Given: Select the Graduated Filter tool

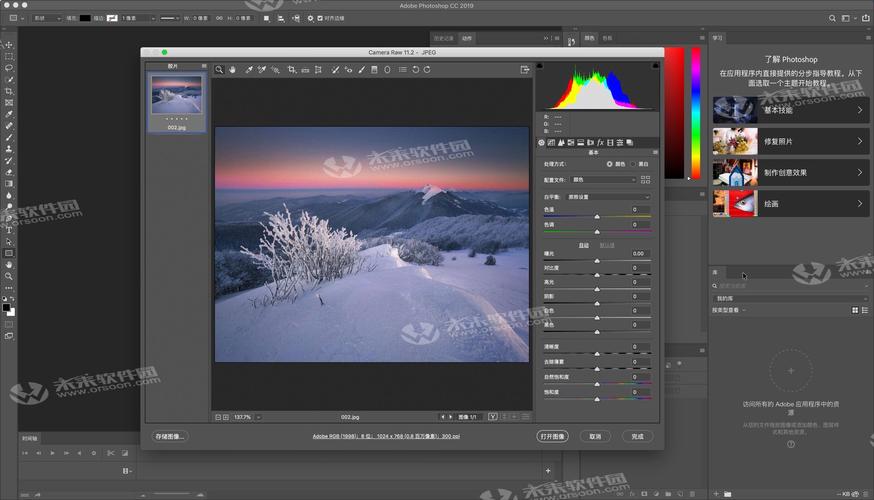Looking at the screenshot, I should point(375,70).
